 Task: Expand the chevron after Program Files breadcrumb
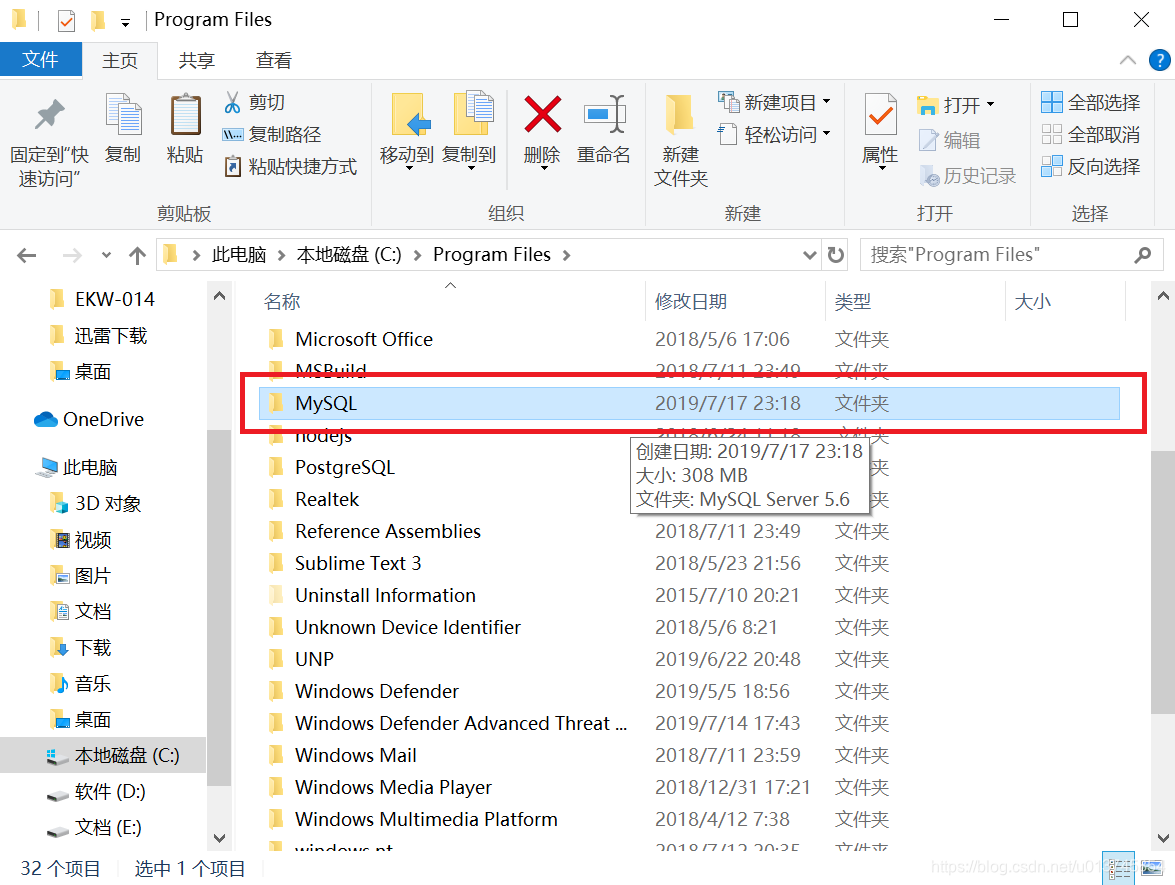click(567, 256)
